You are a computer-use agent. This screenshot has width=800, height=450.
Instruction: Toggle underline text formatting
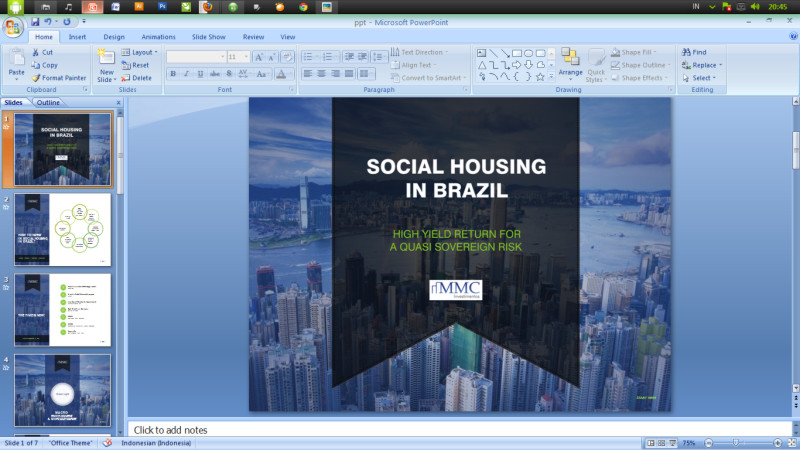click(200, 73)
